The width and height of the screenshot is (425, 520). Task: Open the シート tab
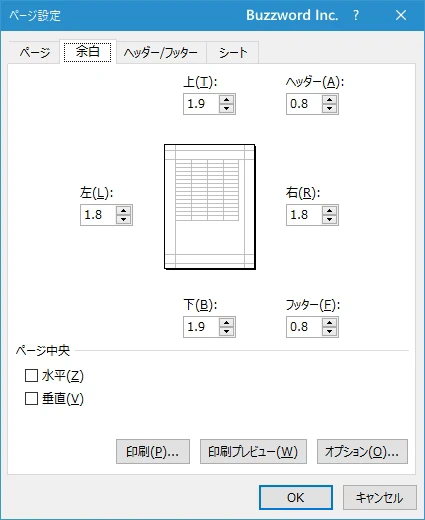click(x=233, y=52)
